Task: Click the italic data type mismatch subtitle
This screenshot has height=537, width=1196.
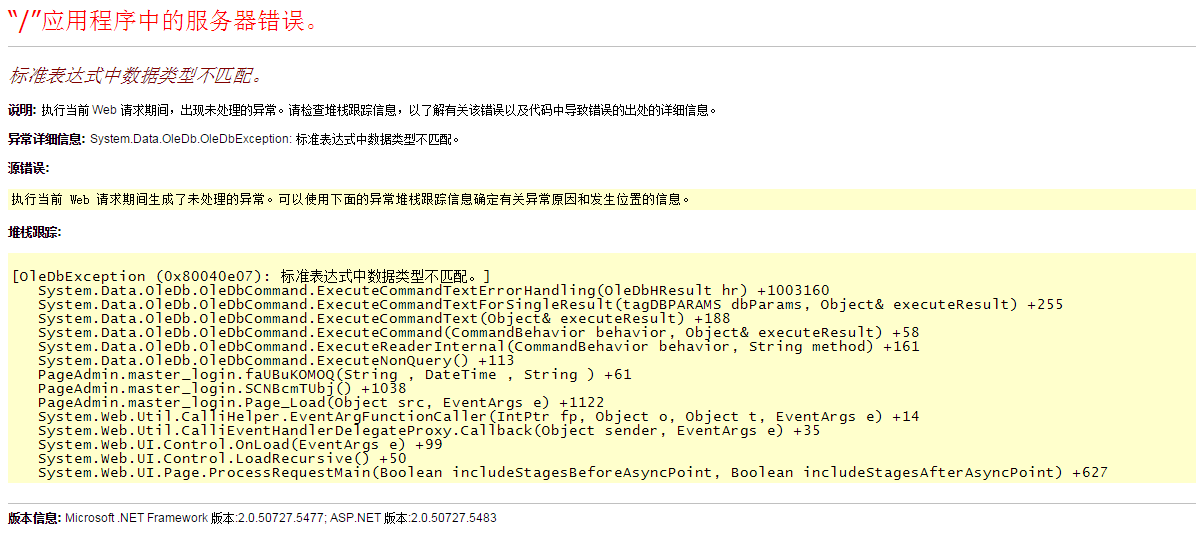Action: pyautogui.click(x=135, y=76)
